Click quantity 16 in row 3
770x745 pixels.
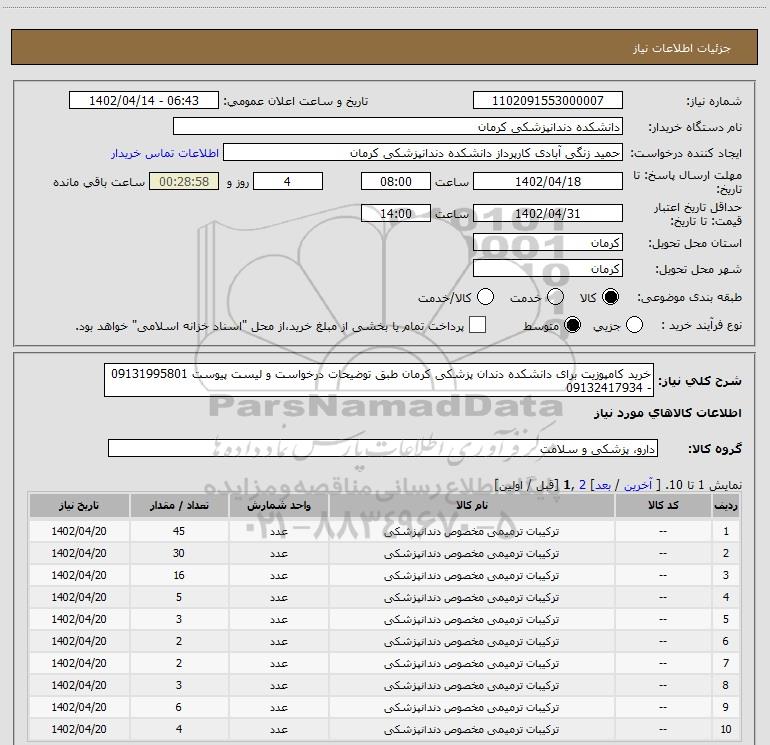point(179,575)
